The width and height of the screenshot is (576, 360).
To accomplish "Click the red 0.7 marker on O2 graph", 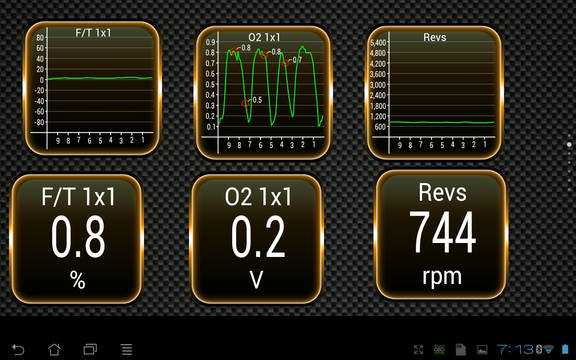I will pos(285,63).
